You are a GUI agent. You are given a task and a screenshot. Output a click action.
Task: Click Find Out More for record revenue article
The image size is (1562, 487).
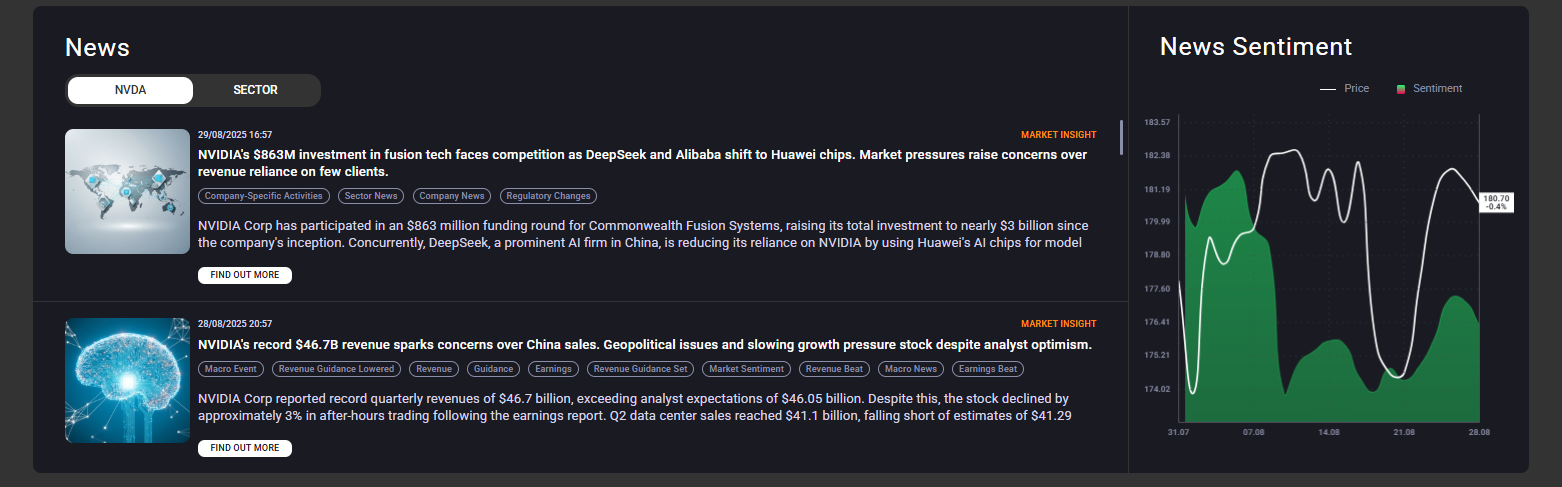point(245,448)
